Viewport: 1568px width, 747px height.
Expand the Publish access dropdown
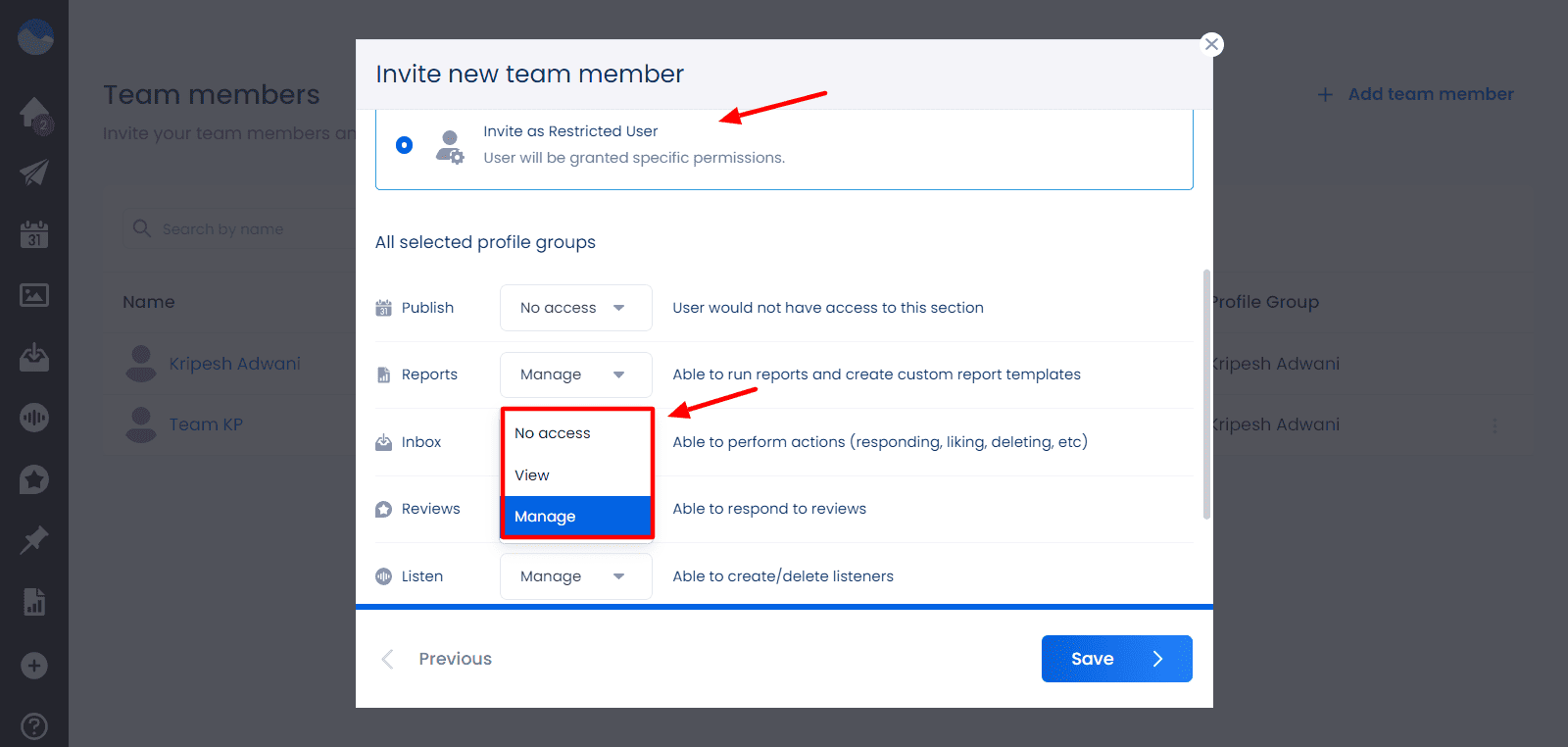pyautogui.click(x=575, y=308)
